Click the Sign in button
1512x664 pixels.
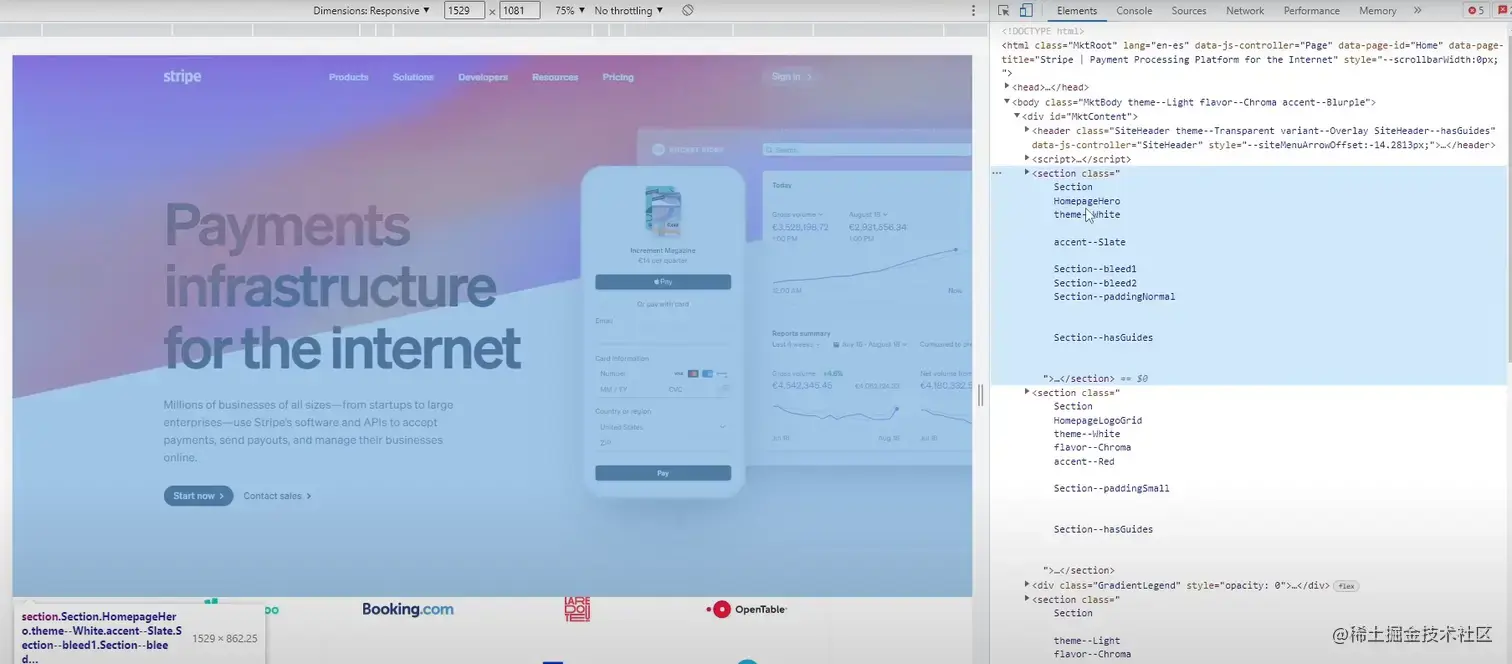pyautogui.click(x=791, y=77)
